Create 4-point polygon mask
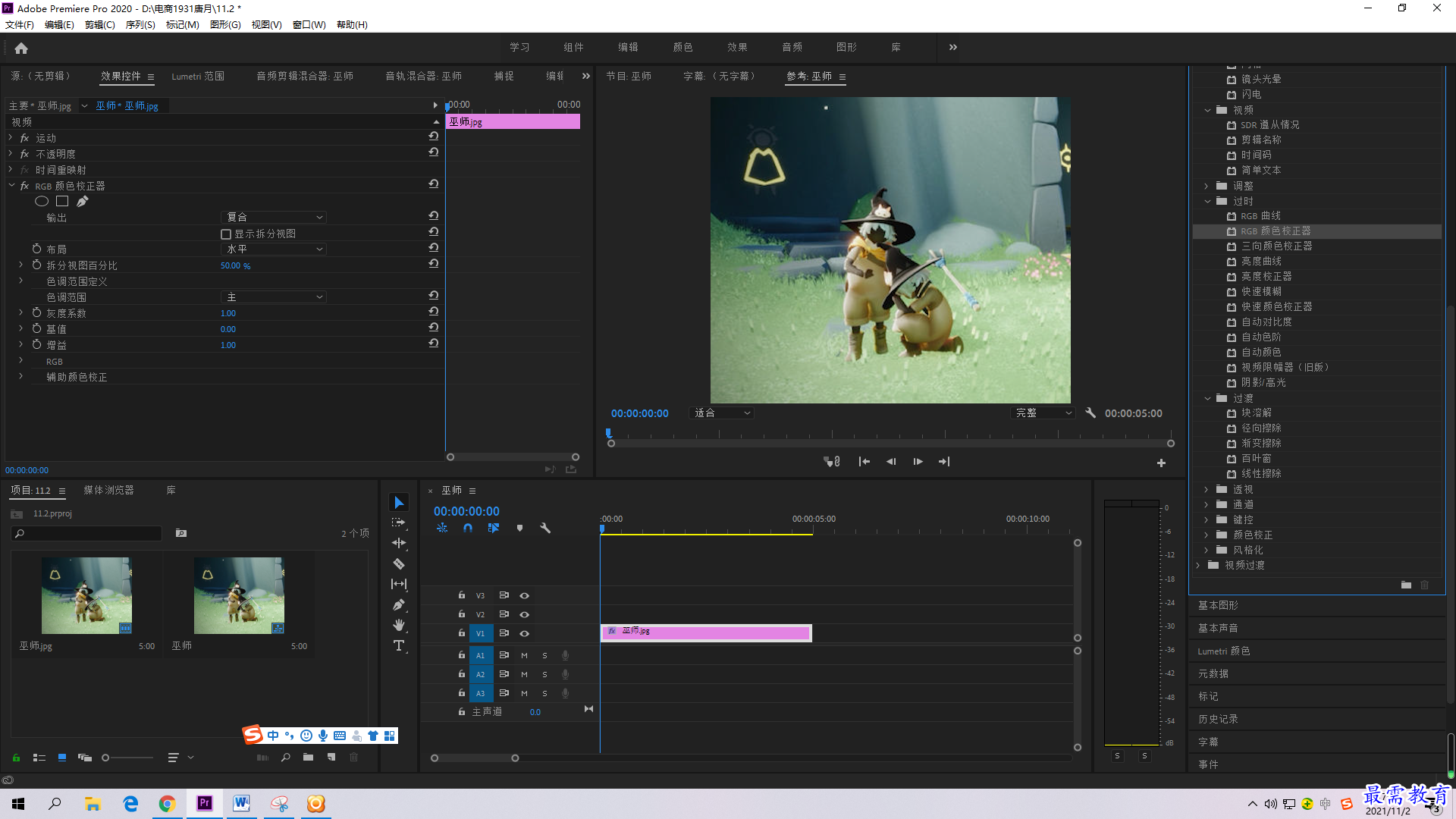 (x=62, y=202)
